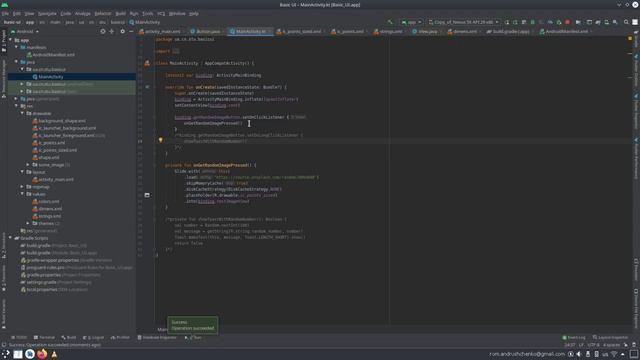Hide the Project panel with minus icon
The height and width of the screenshot is (360, 640).
point(131,31)
